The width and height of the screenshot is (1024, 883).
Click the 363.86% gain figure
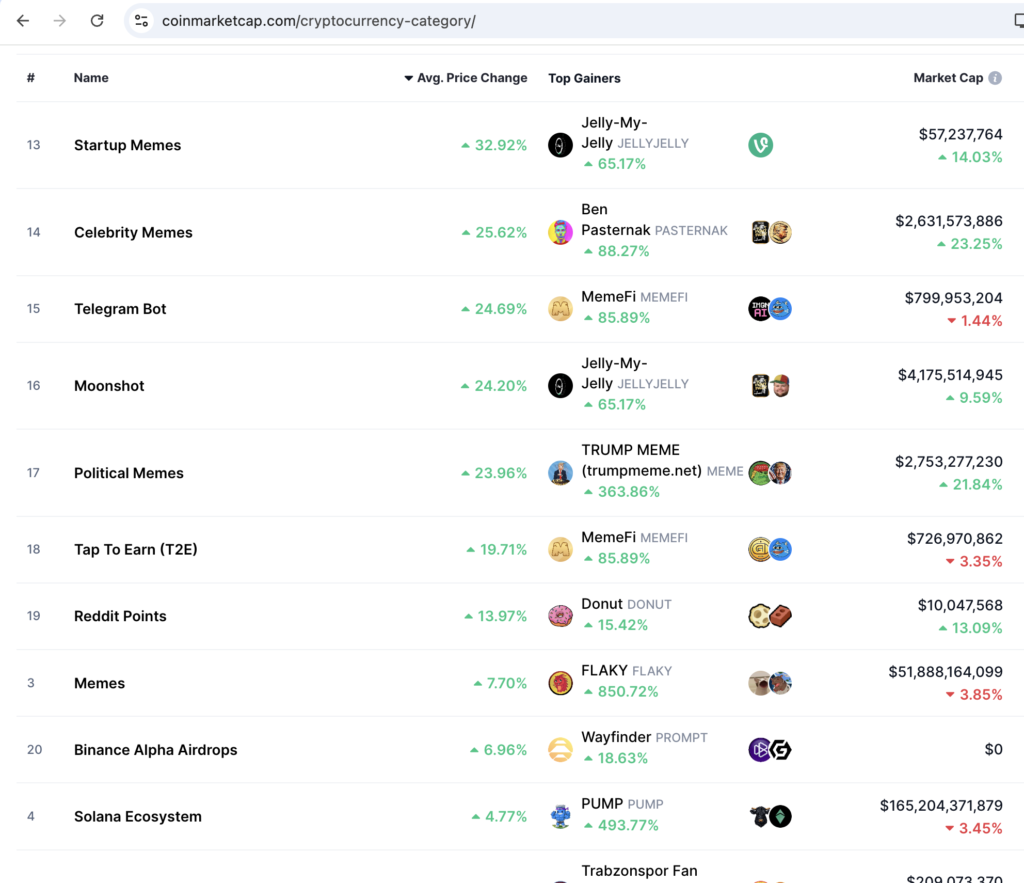622,492
